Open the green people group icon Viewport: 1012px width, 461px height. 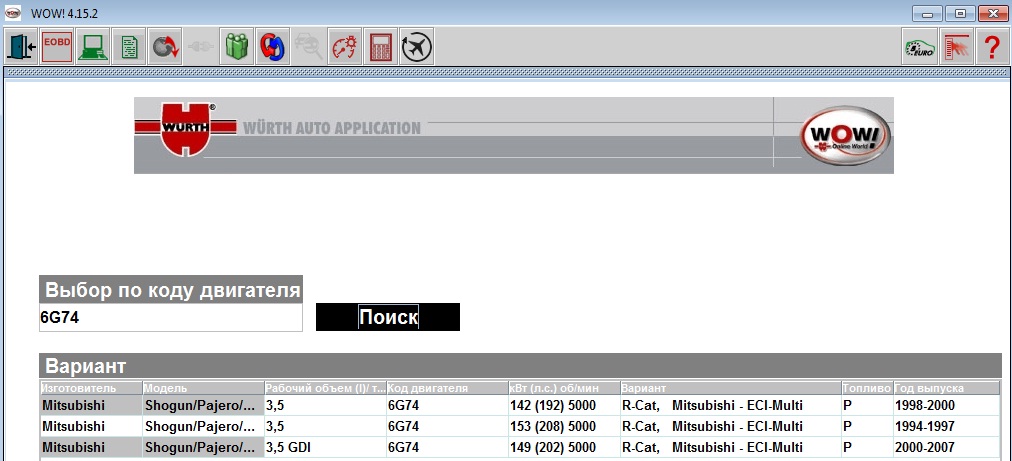[236, 47]
